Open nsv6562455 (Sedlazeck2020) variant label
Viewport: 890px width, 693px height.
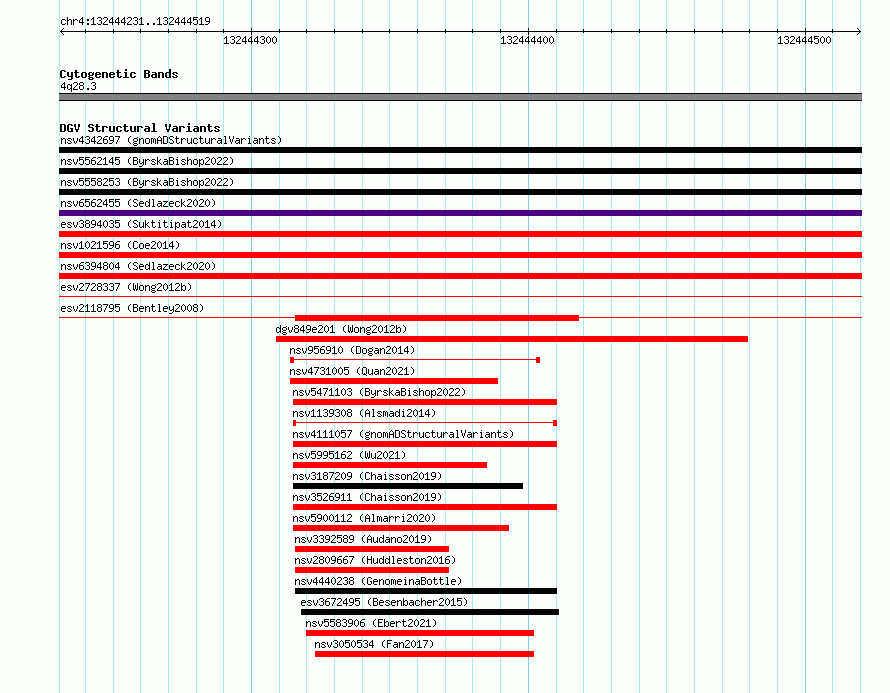[138, 203]
